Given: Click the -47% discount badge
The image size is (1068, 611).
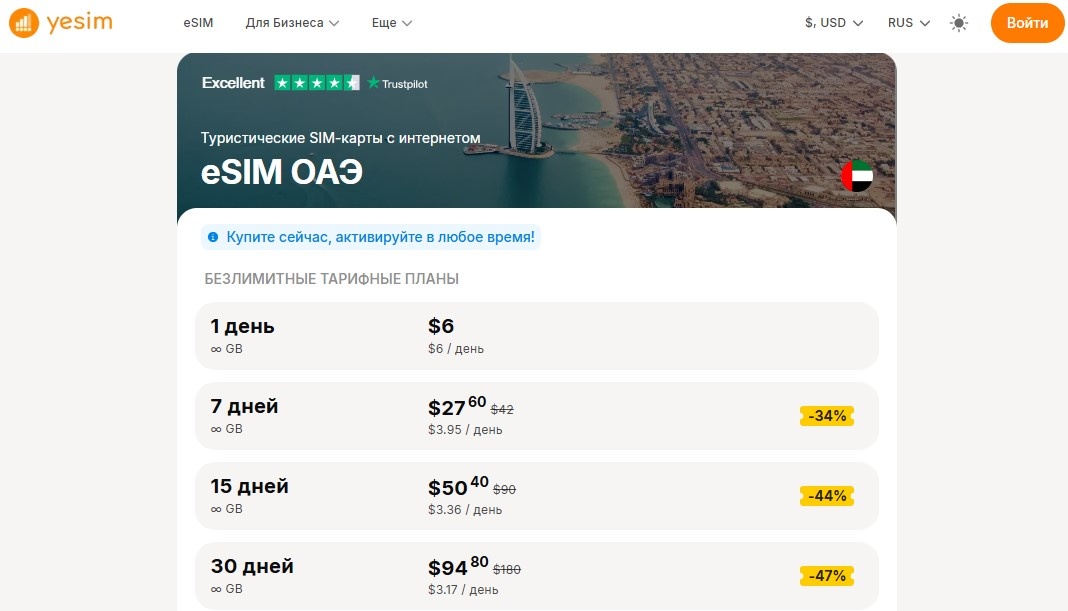Looking at the screenshot, I should pyautogui.click(x=826, y=575).
